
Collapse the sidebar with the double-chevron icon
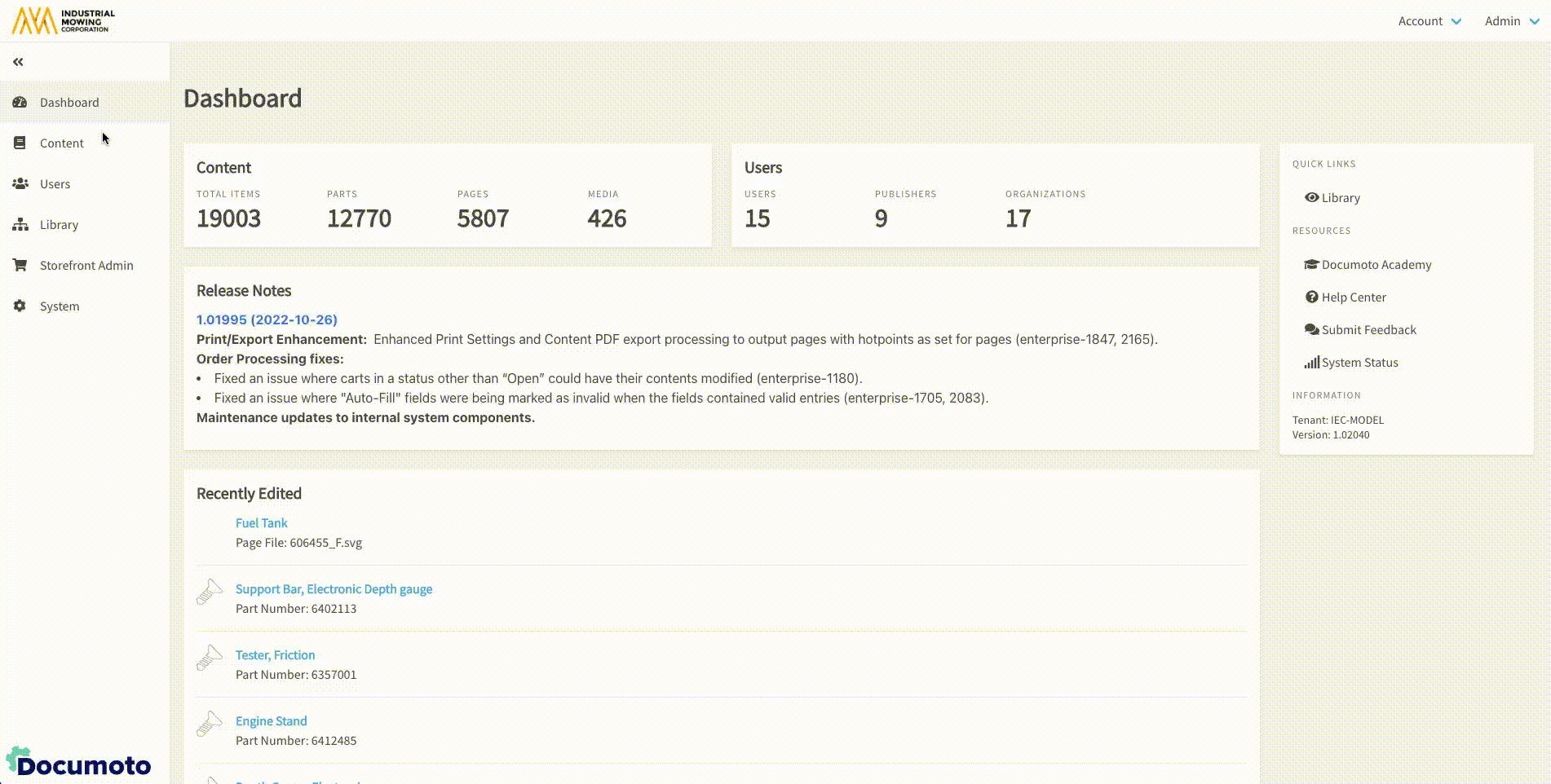click(18, 62)
